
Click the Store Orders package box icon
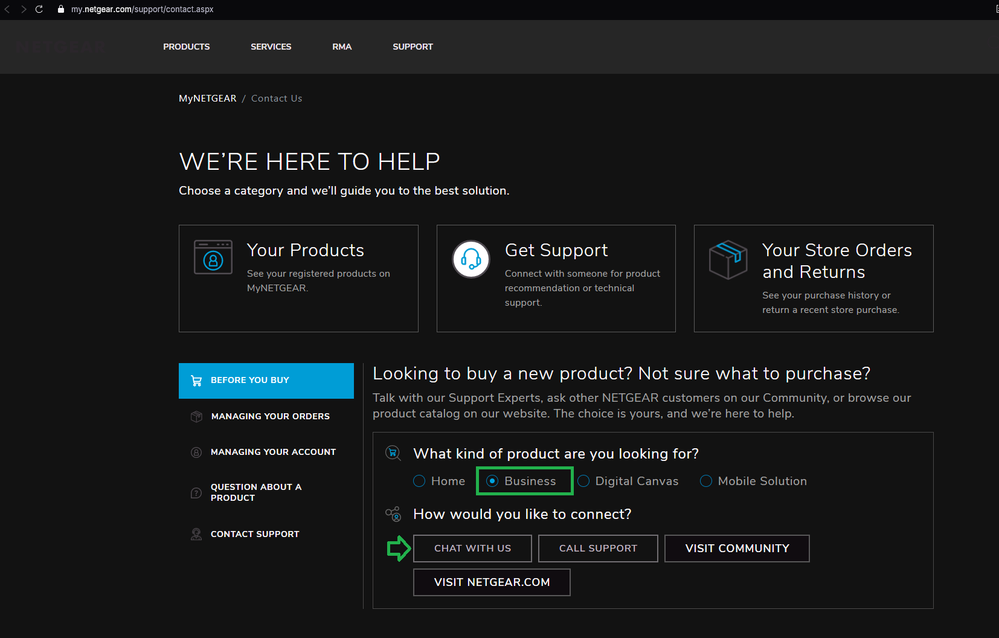tap(728, 259)
